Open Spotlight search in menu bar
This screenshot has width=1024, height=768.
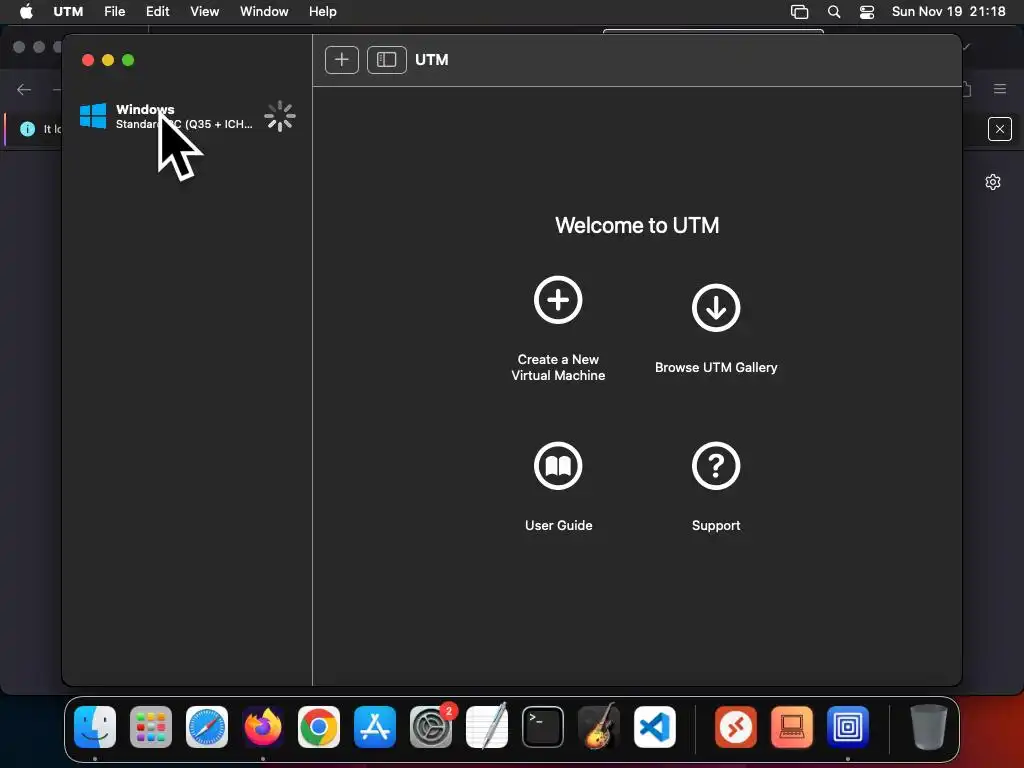coord(834,12)
